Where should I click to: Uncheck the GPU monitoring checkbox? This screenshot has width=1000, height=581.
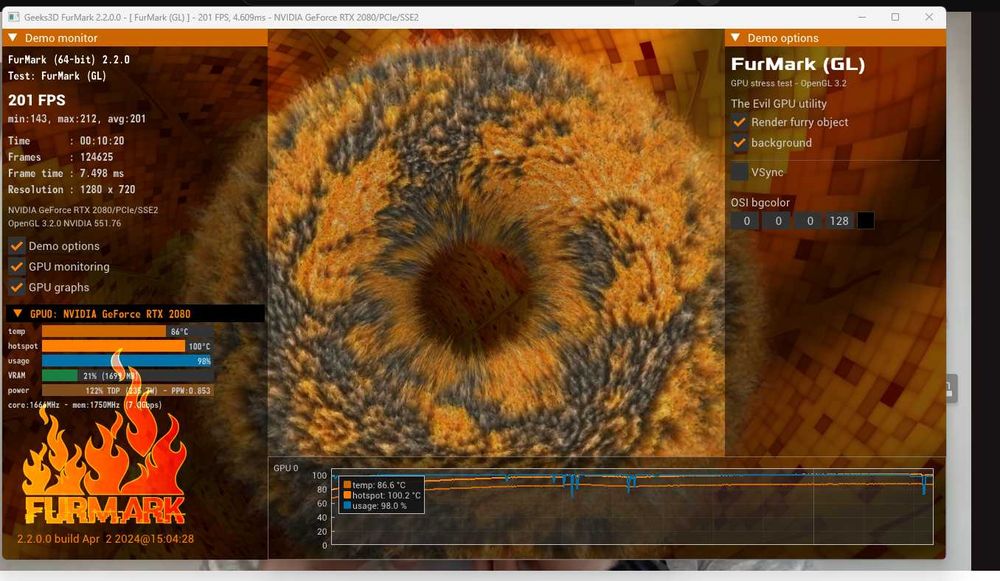[x=17, y=267]
